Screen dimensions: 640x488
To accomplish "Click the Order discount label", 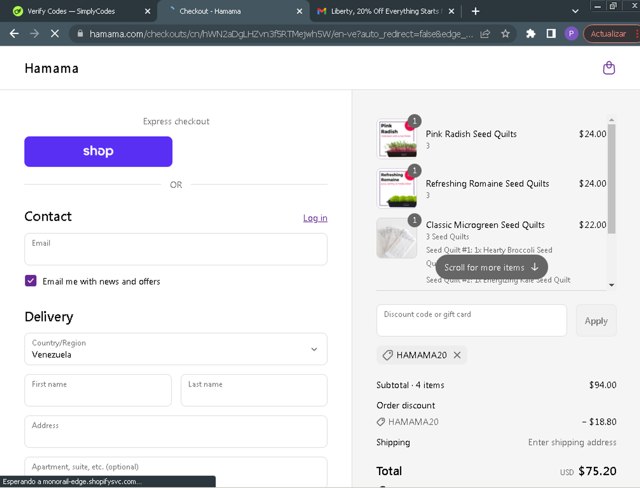I will [405, 405].
